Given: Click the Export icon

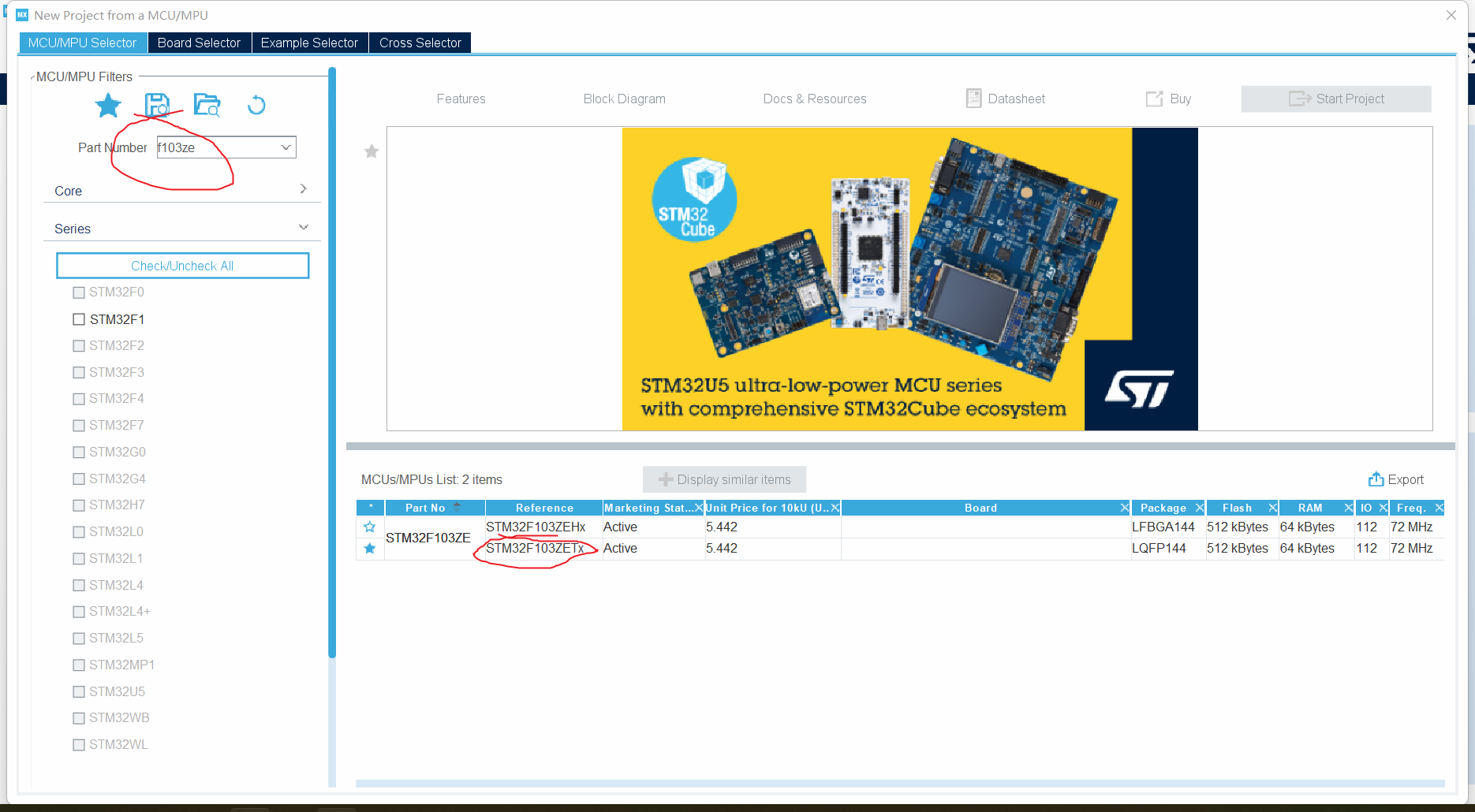Looking at the screenshot, I should click(1376, 479).
